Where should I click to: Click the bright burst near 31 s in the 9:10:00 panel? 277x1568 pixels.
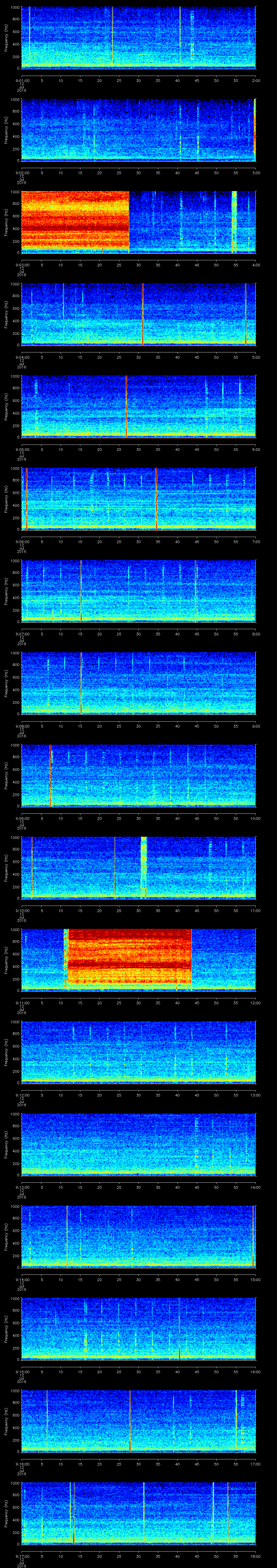tap(144, 868)
